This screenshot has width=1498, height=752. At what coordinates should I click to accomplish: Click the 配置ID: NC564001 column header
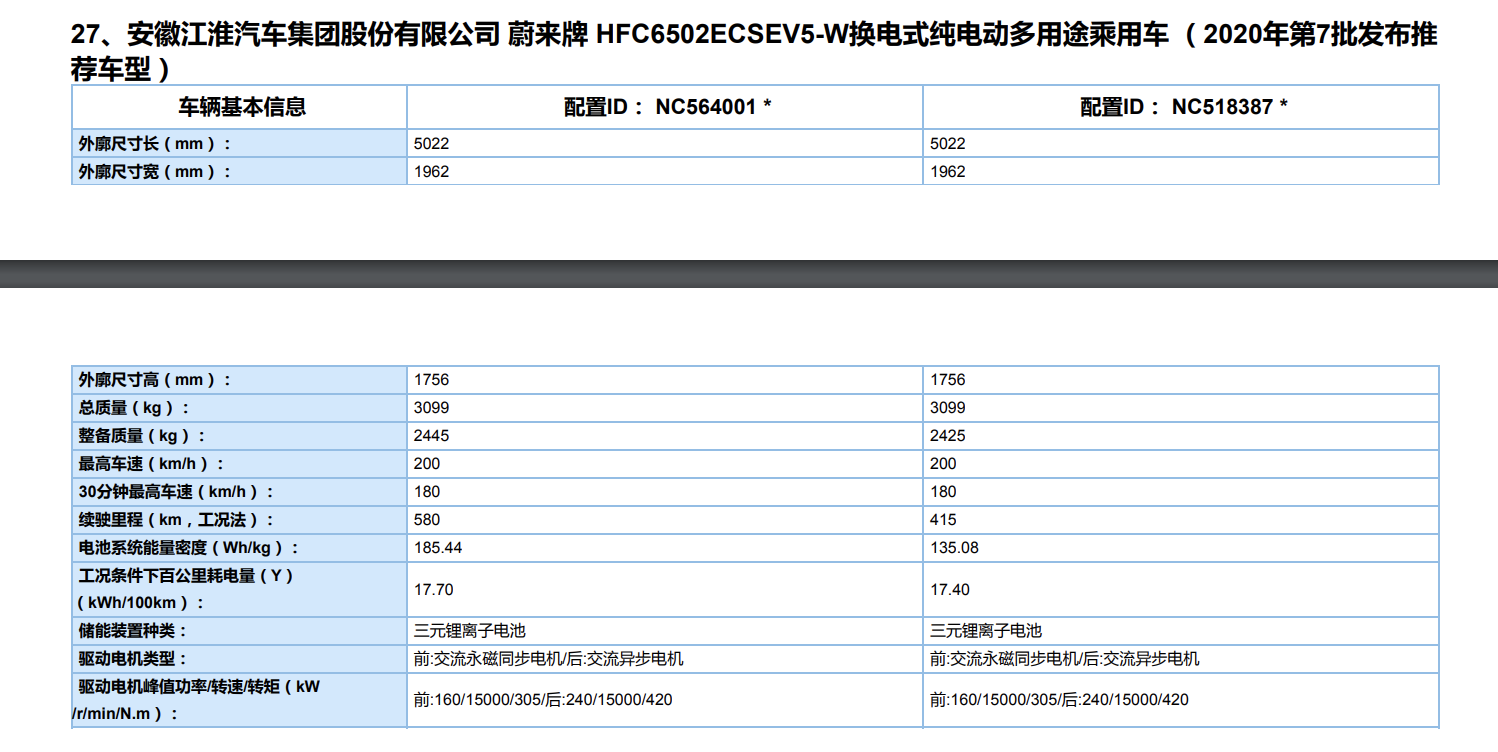[x=667, y=107]
